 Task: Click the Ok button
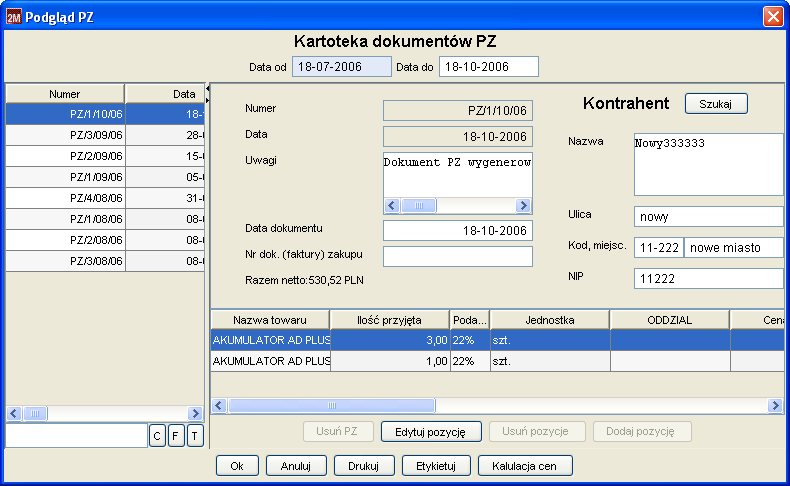click(237, 466)
